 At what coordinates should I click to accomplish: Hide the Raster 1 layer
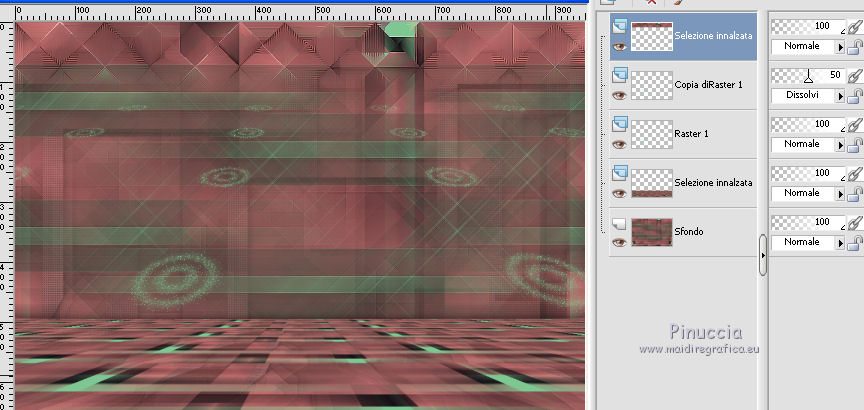[620, 144]
